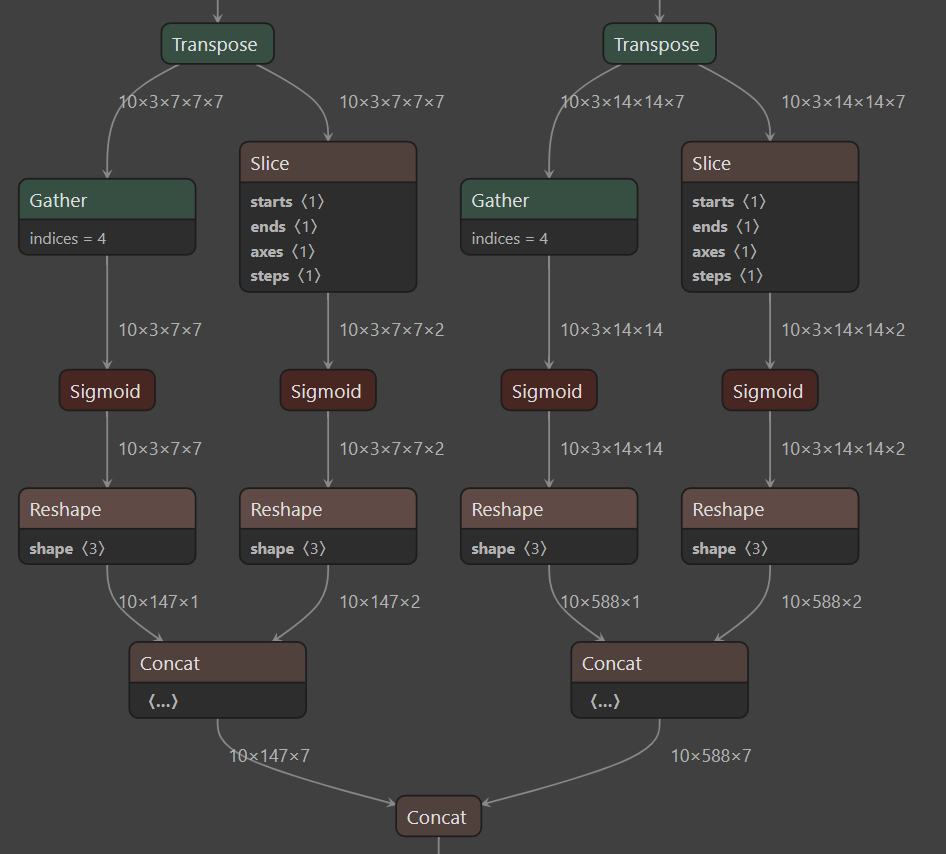
Task: Select the right Transpose node
Action: point(659,44)
